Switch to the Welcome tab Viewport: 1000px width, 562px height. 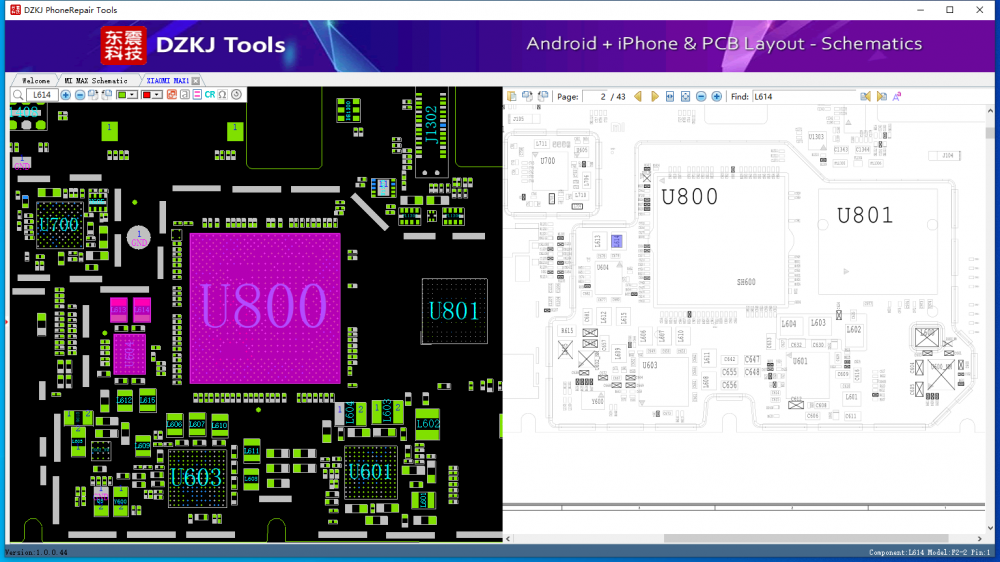(x=36, y=80)
